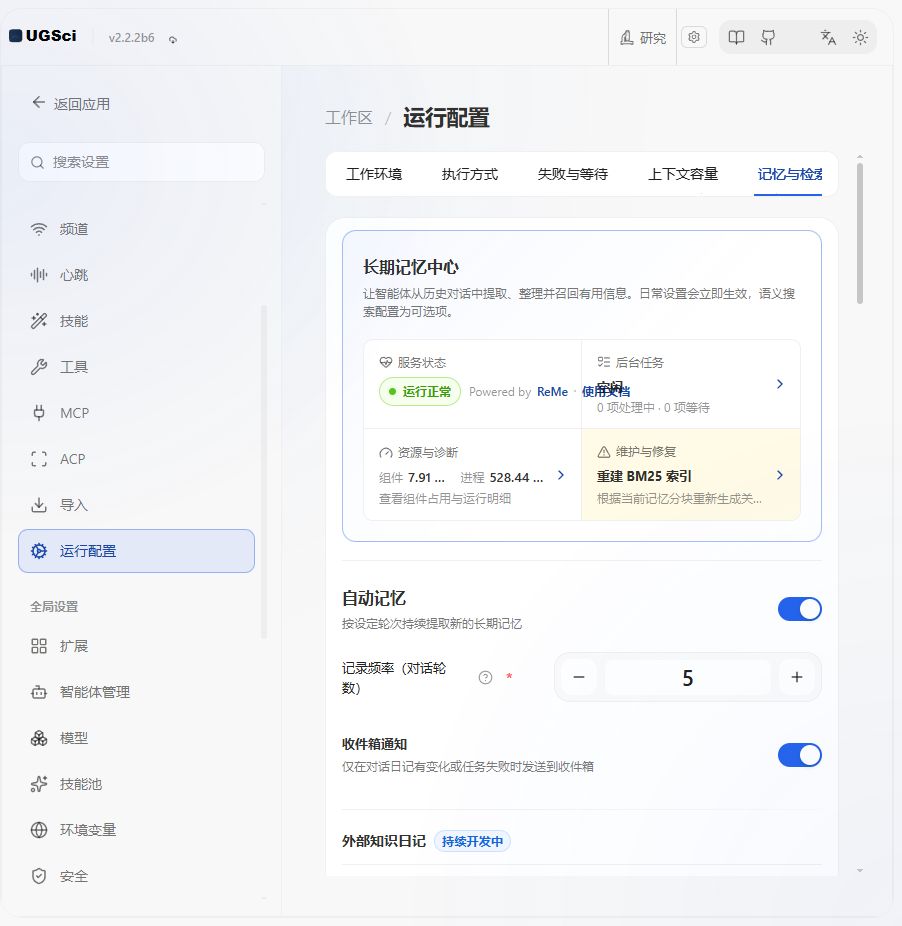The height and width of the screenshot is (926, 902).
Task: Toggle the light theme sun icon
Action: coord(860,38)
